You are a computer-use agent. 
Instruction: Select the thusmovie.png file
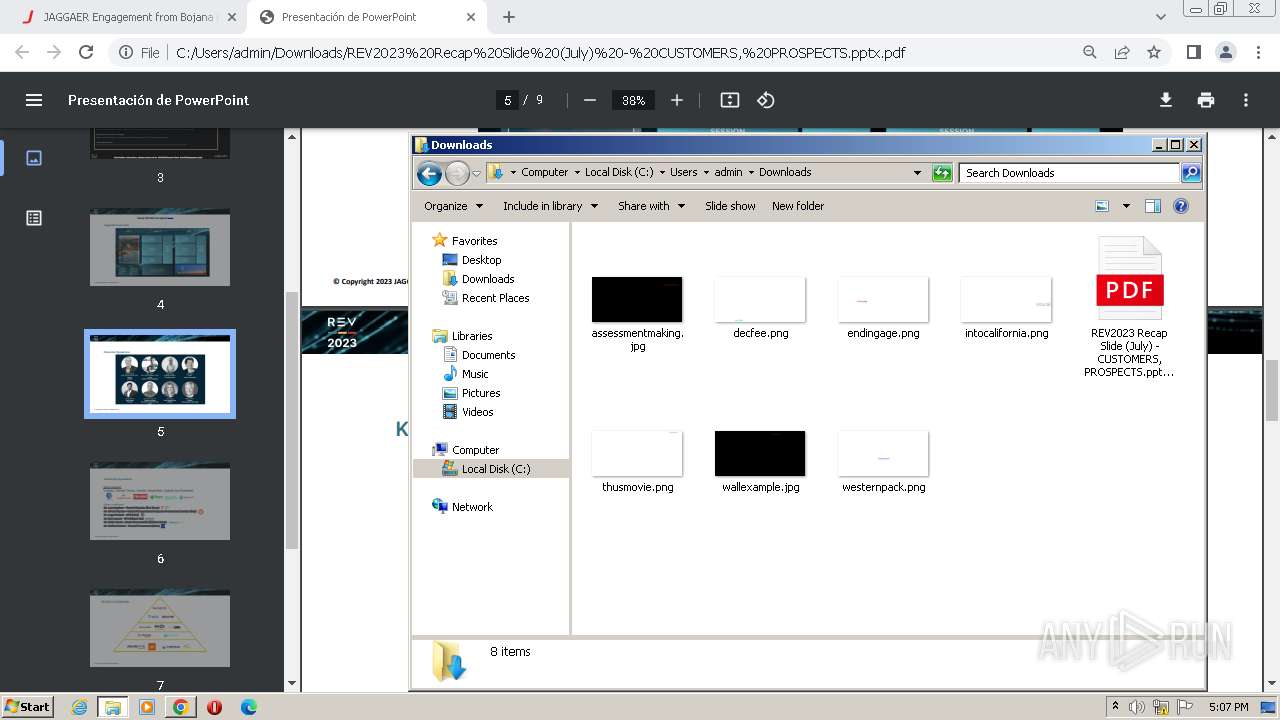637,462
